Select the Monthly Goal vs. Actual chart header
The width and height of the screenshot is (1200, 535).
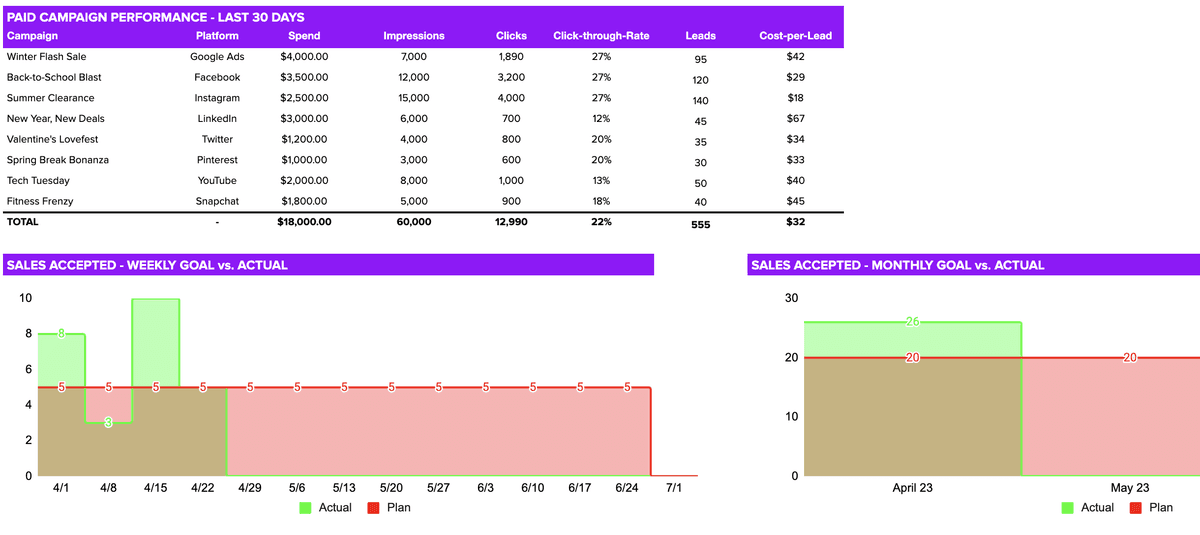pos(897,265)
